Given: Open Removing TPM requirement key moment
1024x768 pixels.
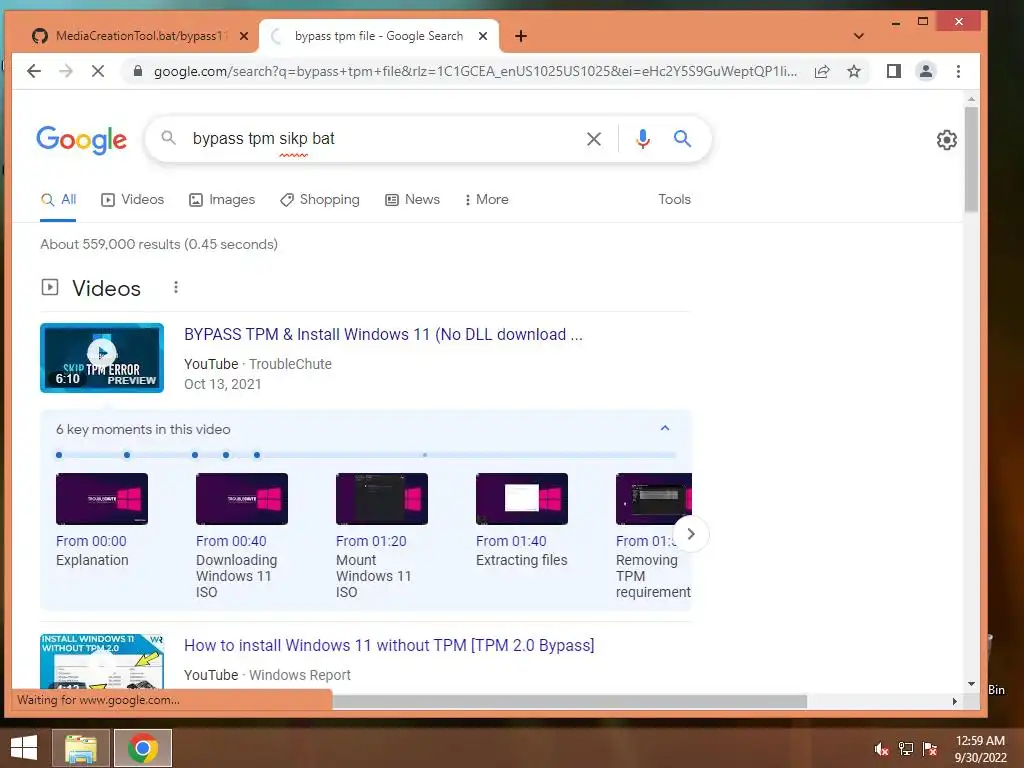Looking at the screenshot, I should point(653,576).
